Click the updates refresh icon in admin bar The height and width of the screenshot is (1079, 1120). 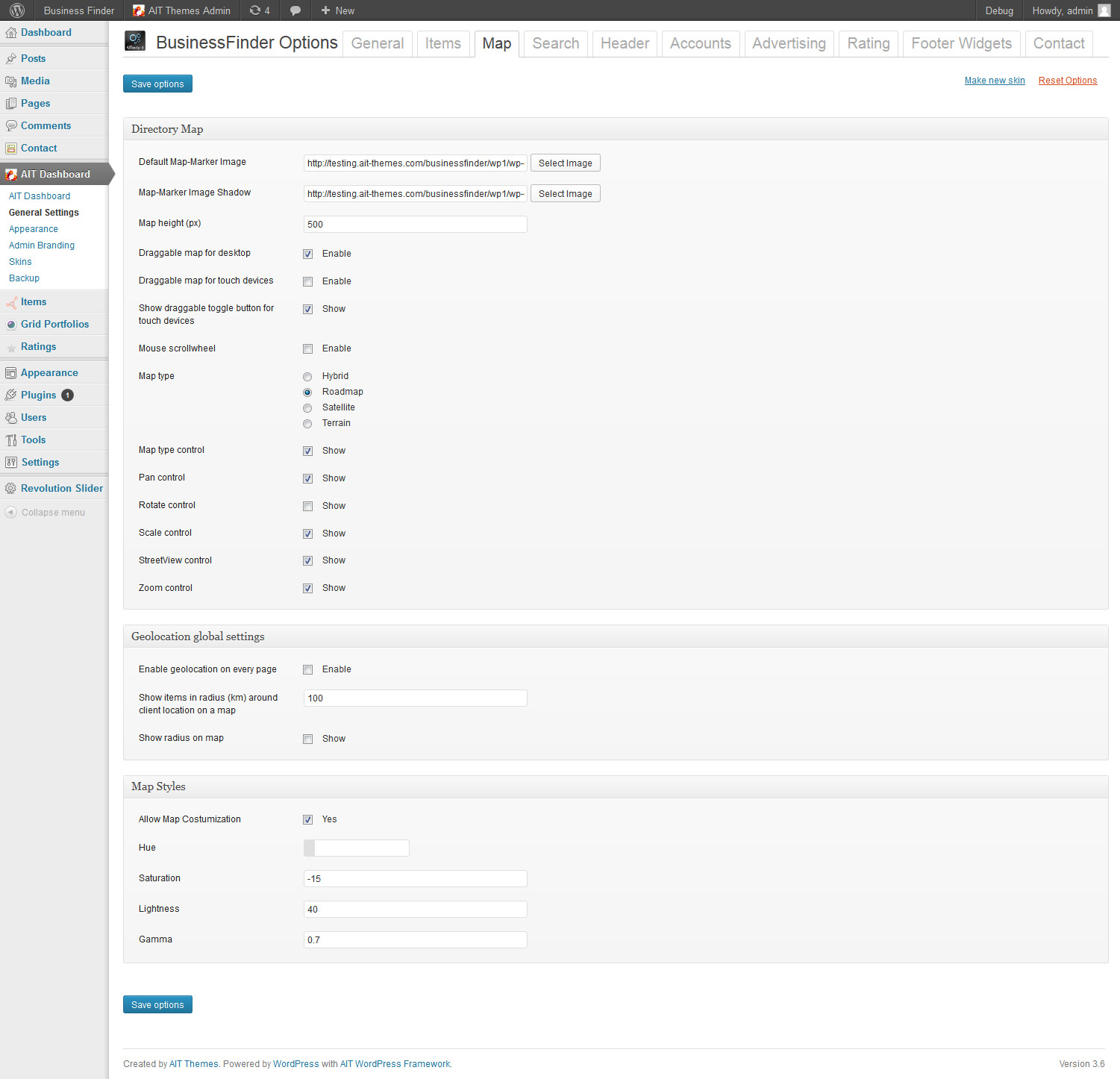click(x=255, y=10)
